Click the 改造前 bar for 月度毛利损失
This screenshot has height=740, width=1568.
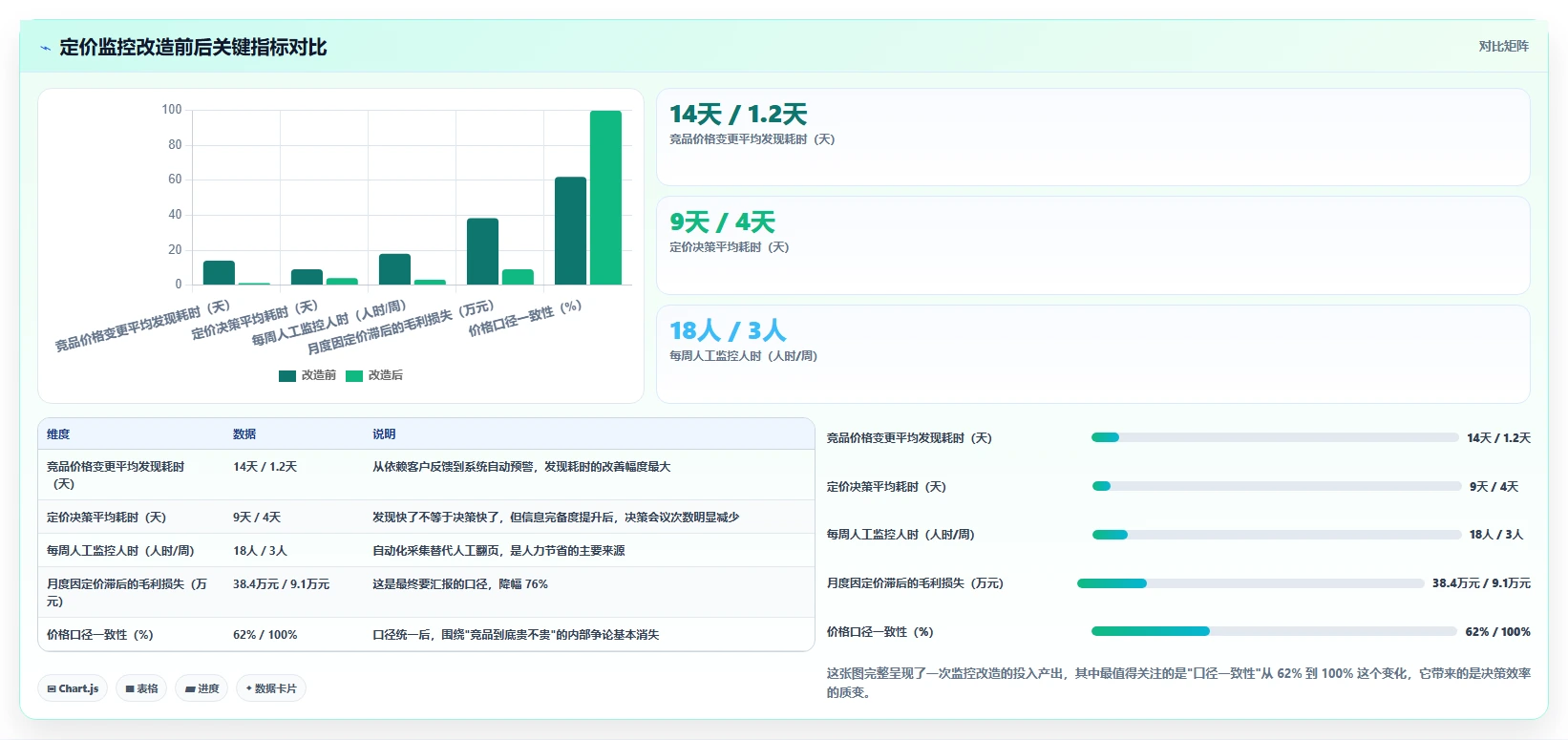coord(482,251)
